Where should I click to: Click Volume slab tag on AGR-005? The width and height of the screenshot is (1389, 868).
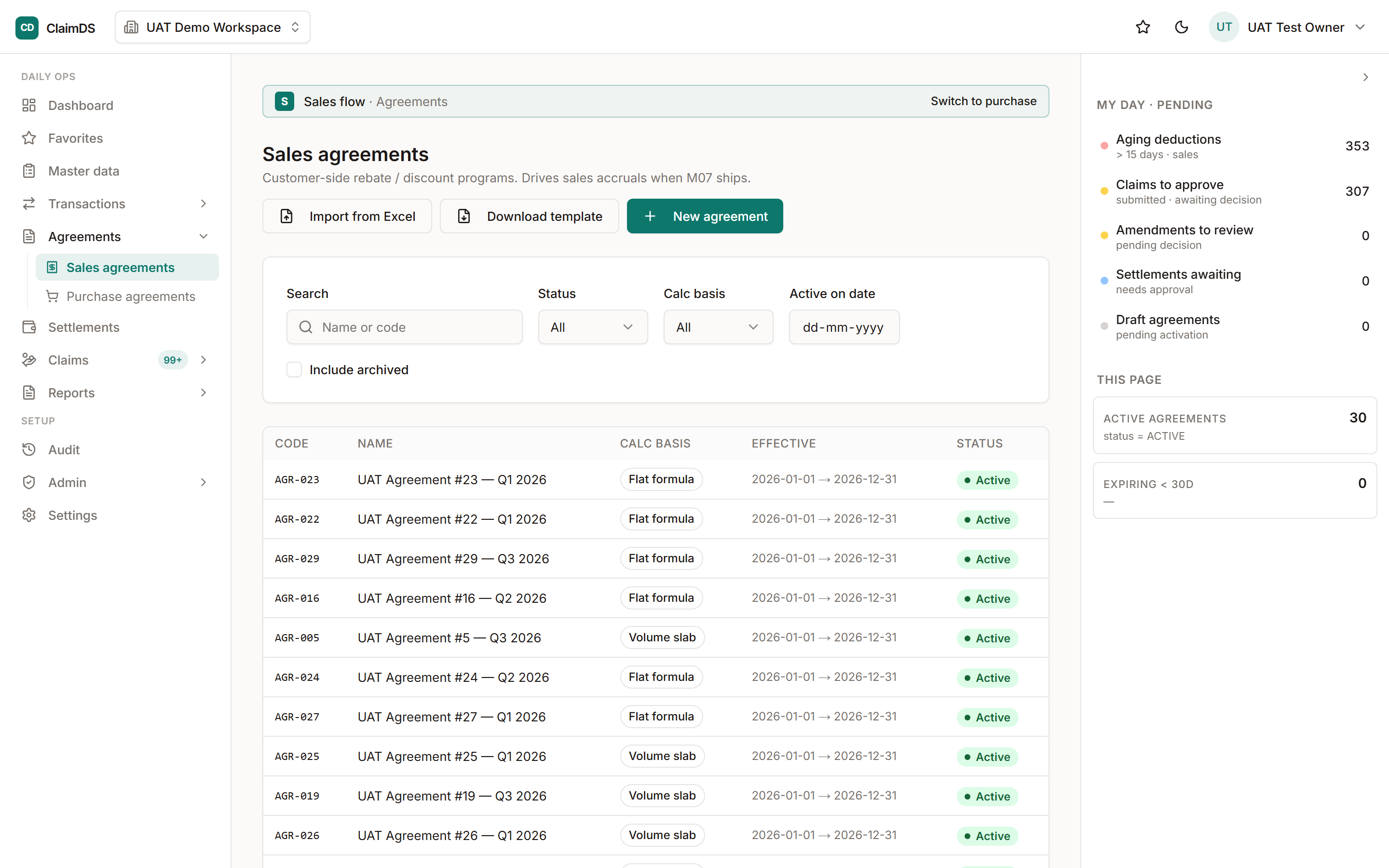pos(662,637)
